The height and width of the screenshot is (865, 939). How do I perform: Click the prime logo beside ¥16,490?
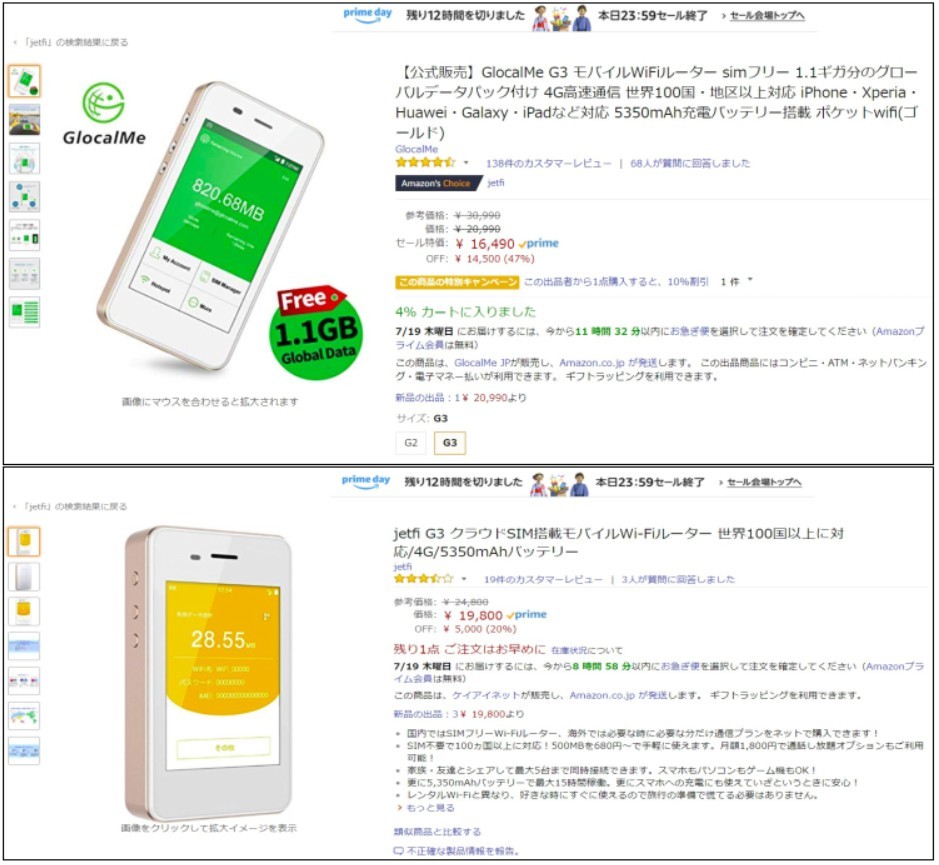click(539, 243)
